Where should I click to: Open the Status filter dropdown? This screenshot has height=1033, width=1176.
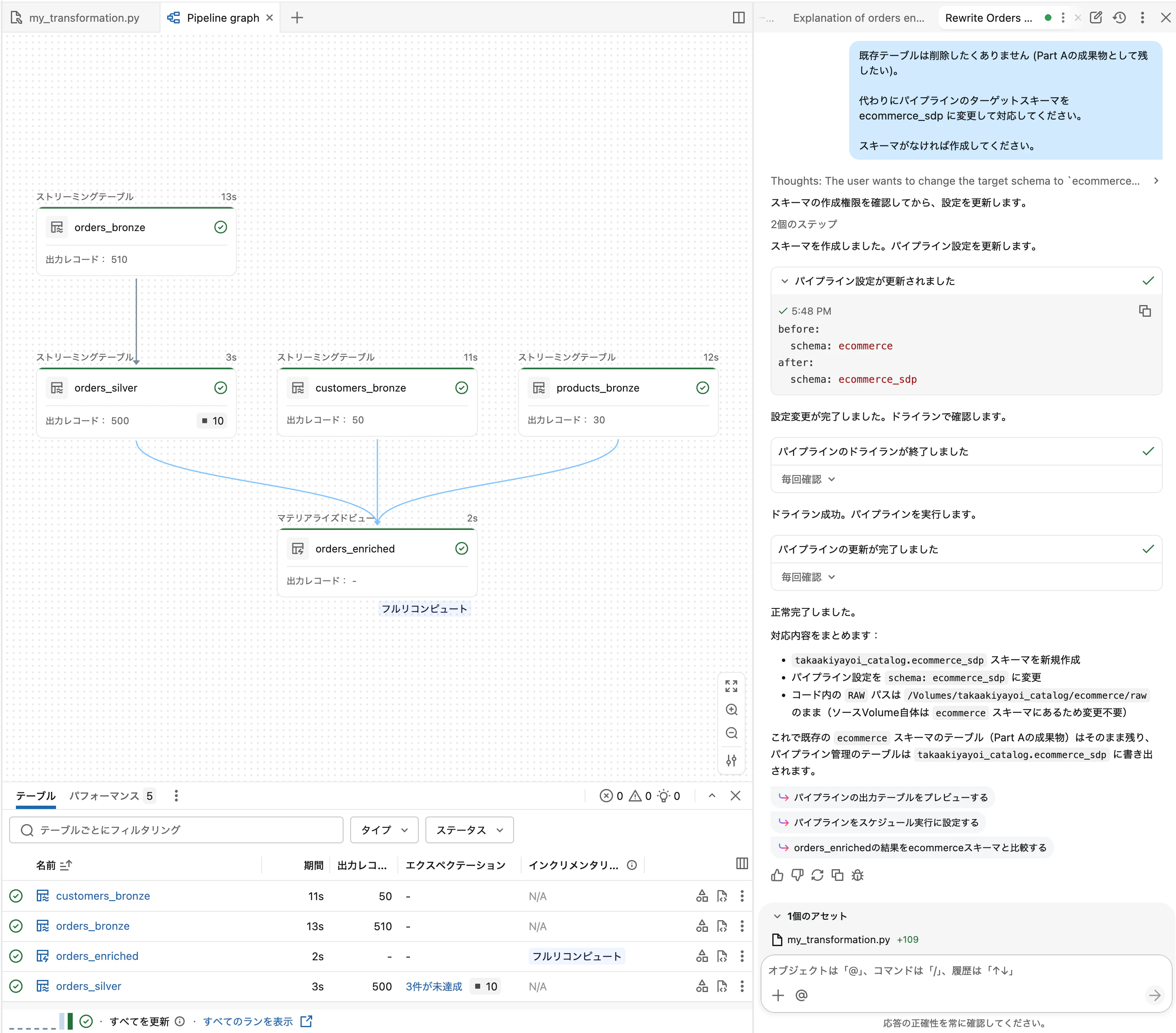pyautogui.click(x=469, y=829)
